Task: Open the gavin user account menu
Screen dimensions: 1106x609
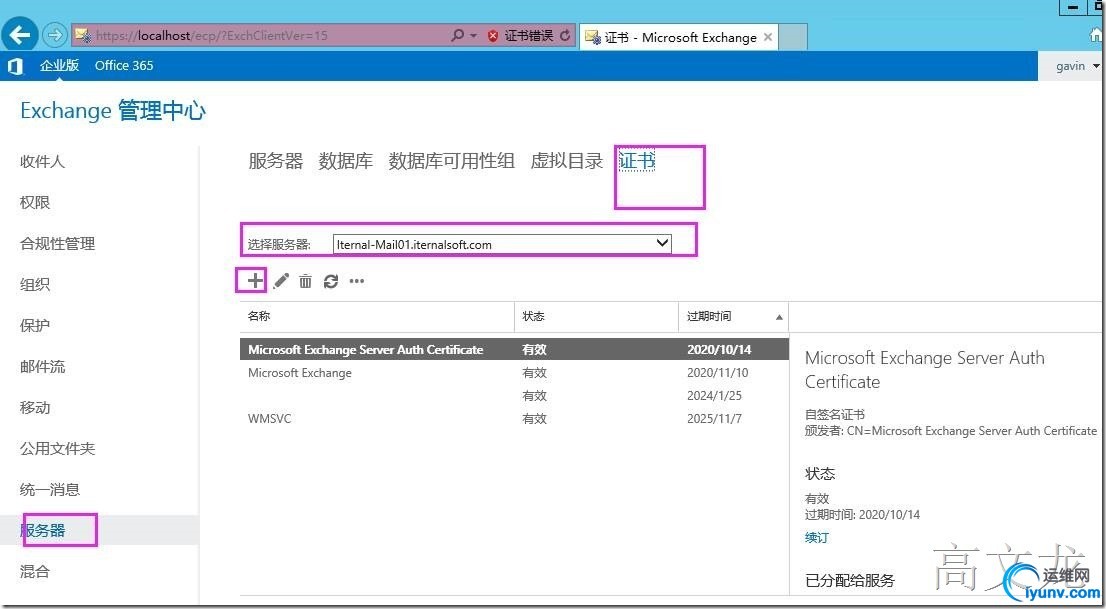Action: tap(1077, 66)
